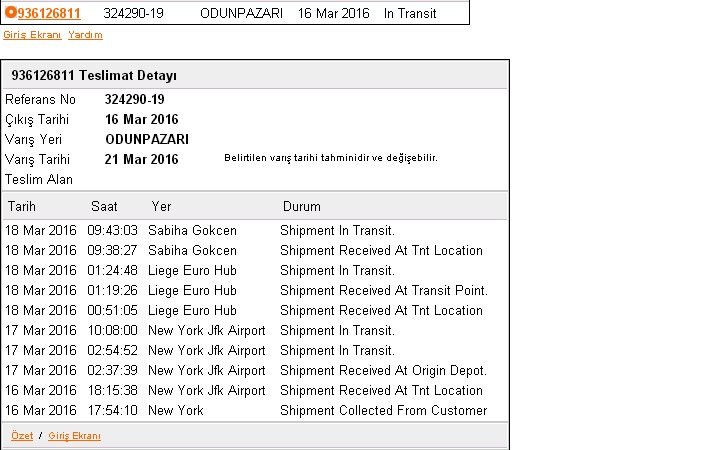This screenshot has width=702, height=450.
Task: Select the Tarih column header
Action: (21, 206)
